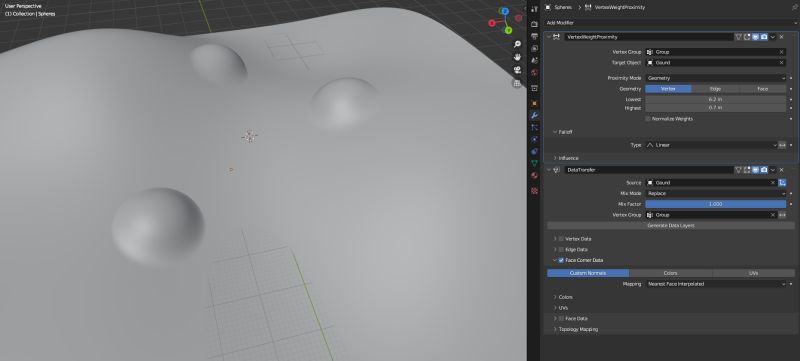Open the Proximity Mode dropdown
The height and width of the screenshot is (361, 800).
[716, 78]
